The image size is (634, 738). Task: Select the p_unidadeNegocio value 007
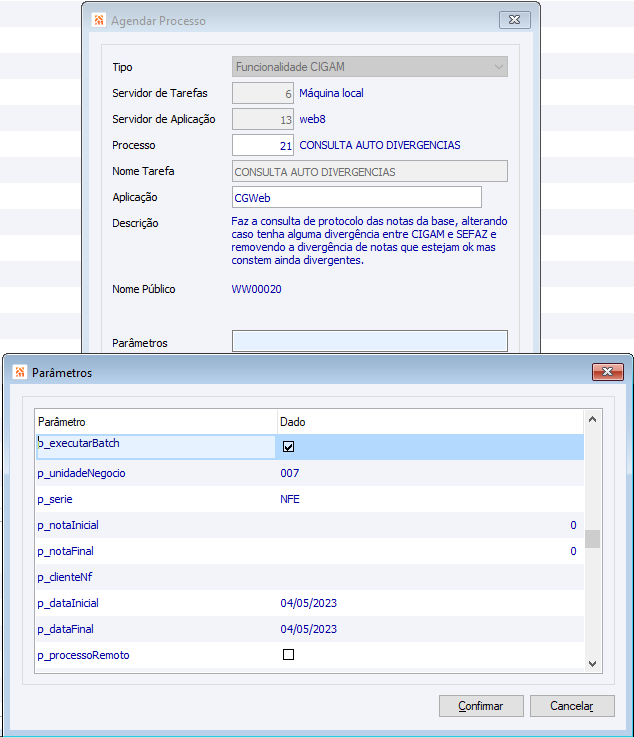pos(289,473)
